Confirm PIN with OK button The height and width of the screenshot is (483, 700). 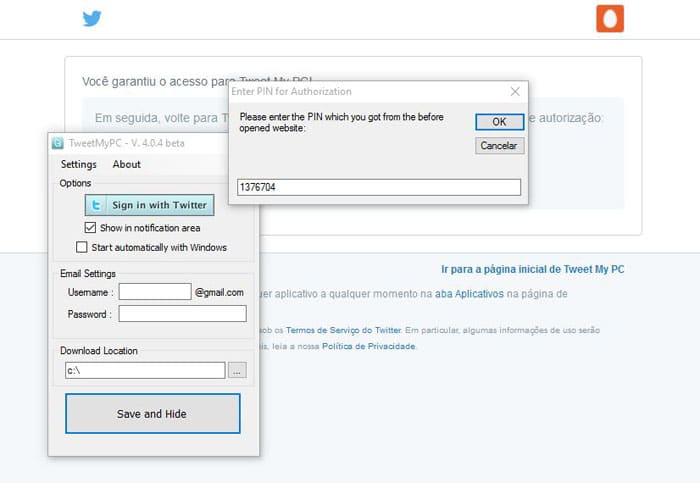click(500, 122)
